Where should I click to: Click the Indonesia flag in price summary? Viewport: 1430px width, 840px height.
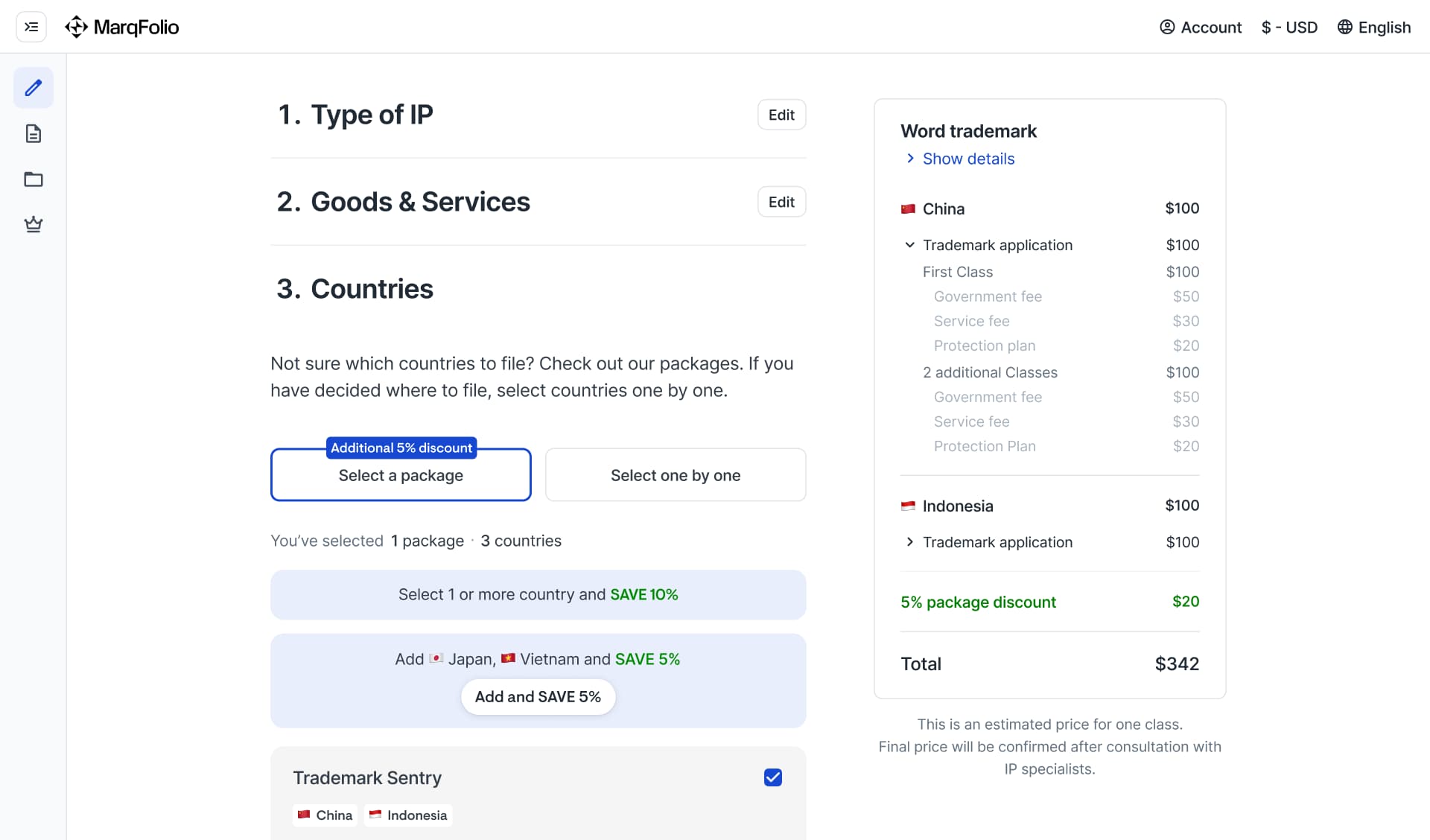[x=908, y=506]
